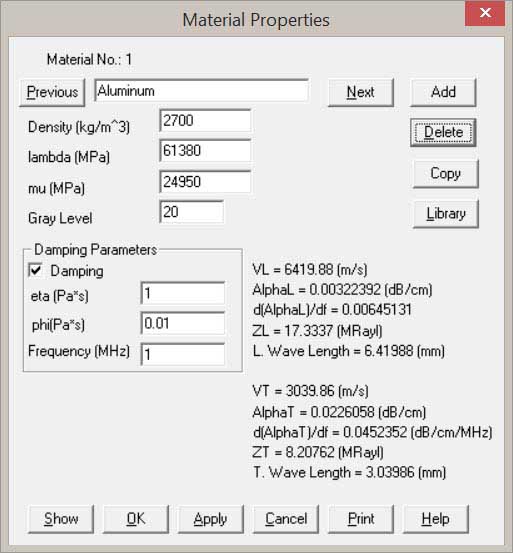Open the material Library
513x553 pixels.
click(x=446, y=214)
